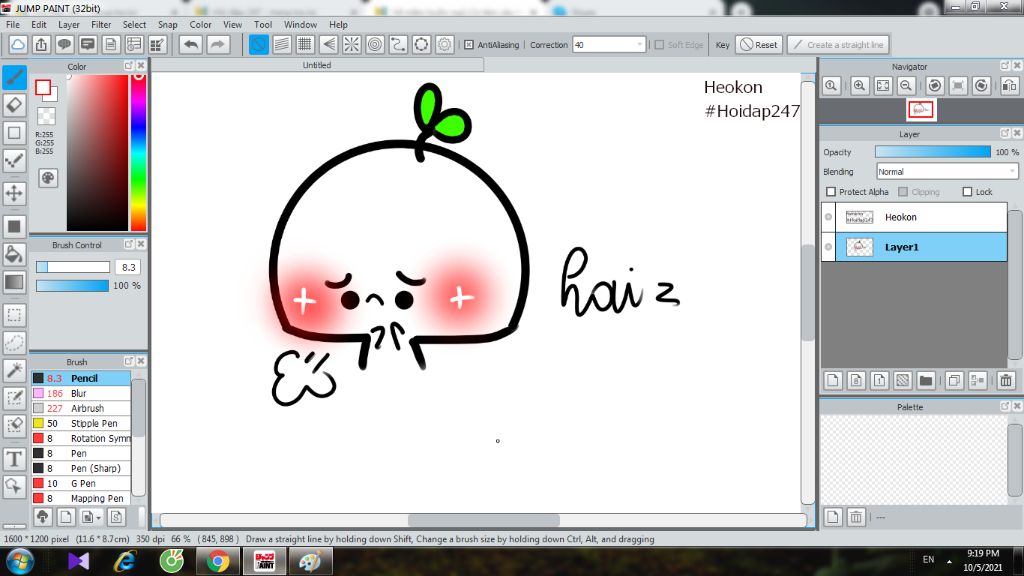Zoom out via Navigator panel

906,86
